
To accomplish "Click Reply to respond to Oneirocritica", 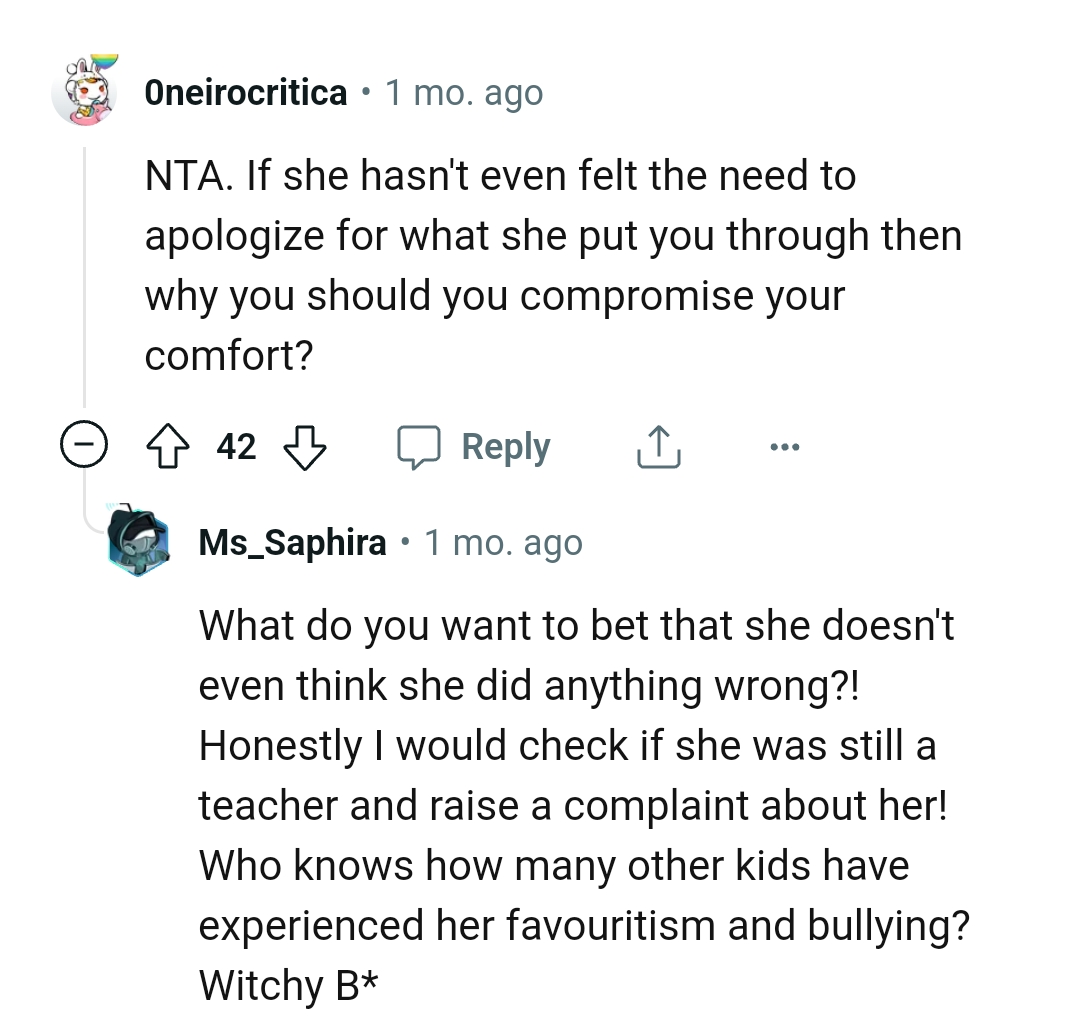I will 505,446.
